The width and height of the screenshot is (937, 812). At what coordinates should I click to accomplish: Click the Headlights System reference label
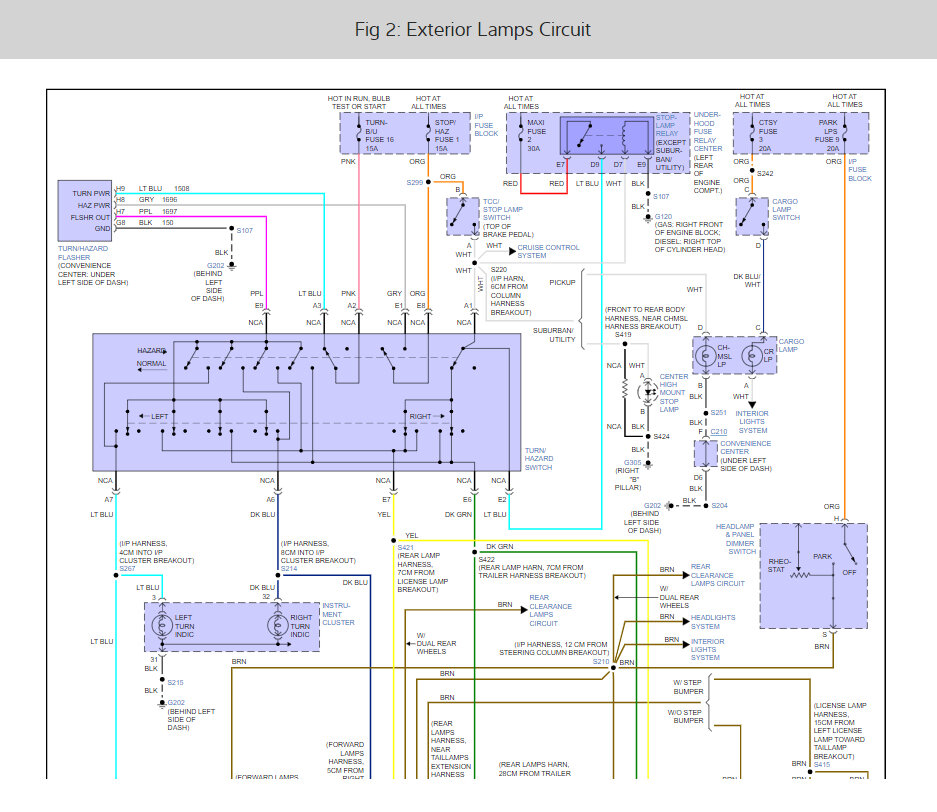coord(713,622)
